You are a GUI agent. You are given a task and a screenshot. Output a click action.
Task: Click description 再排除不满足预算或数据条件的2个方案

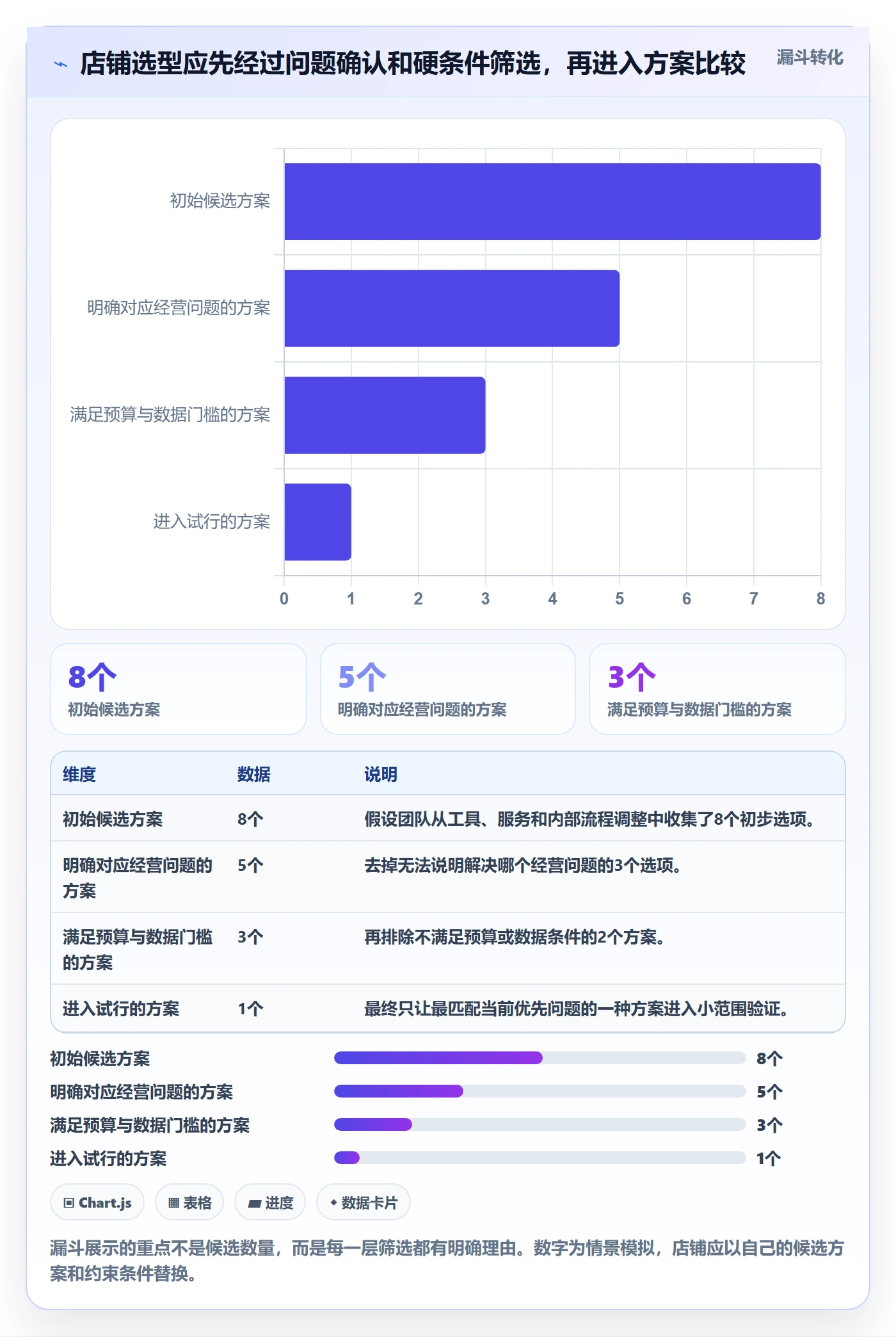pyautogui.click(x=515, y=937)
